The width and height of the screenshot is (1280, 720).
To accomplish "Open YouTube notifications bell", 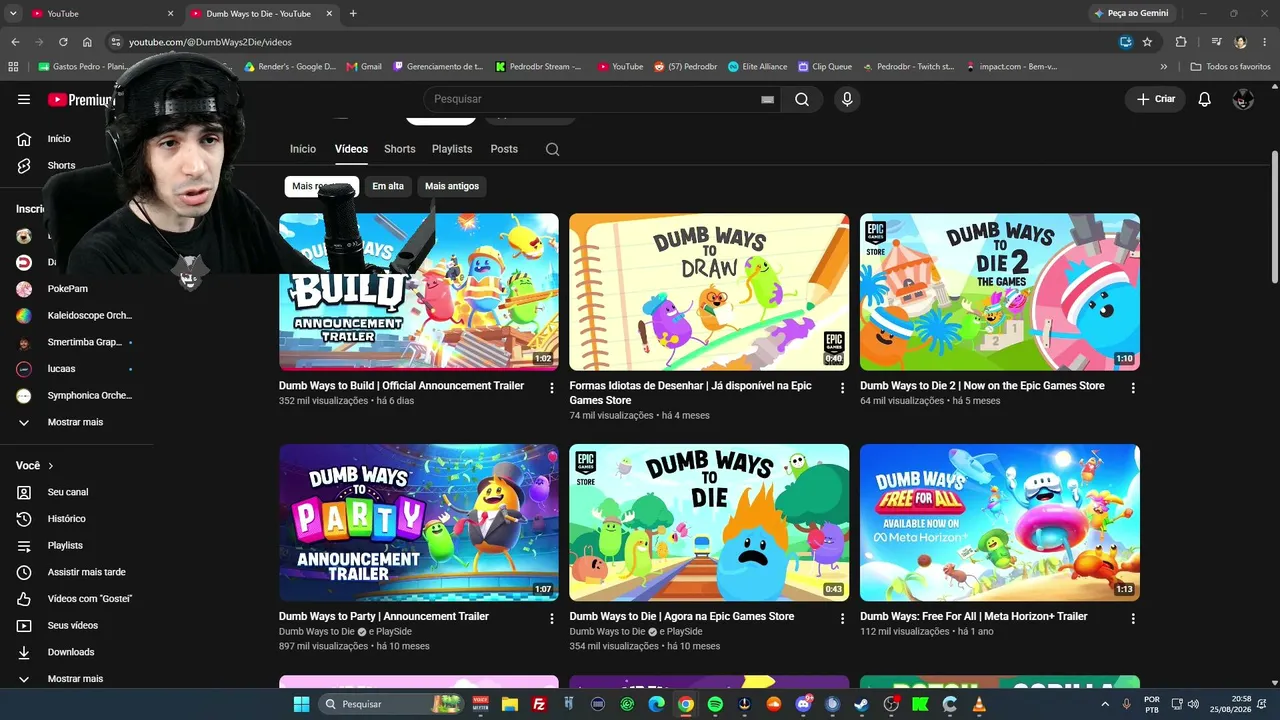I will pos(1205,99).
